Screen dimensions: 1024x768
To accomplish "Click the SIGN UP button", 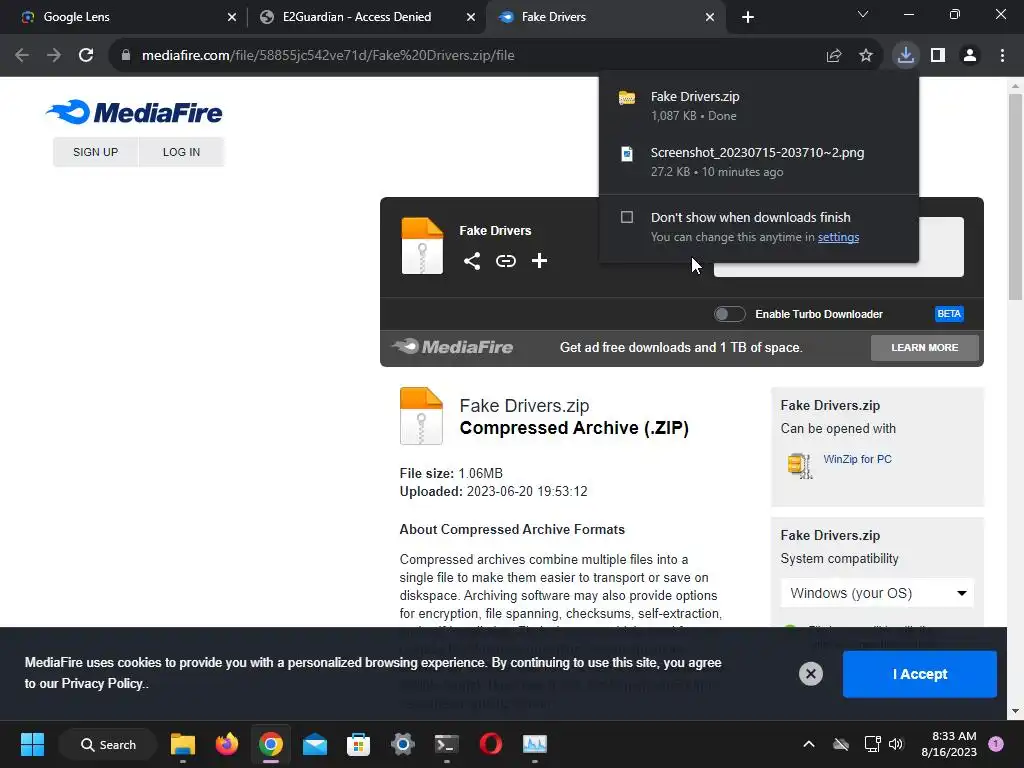I will coord(95,152).
